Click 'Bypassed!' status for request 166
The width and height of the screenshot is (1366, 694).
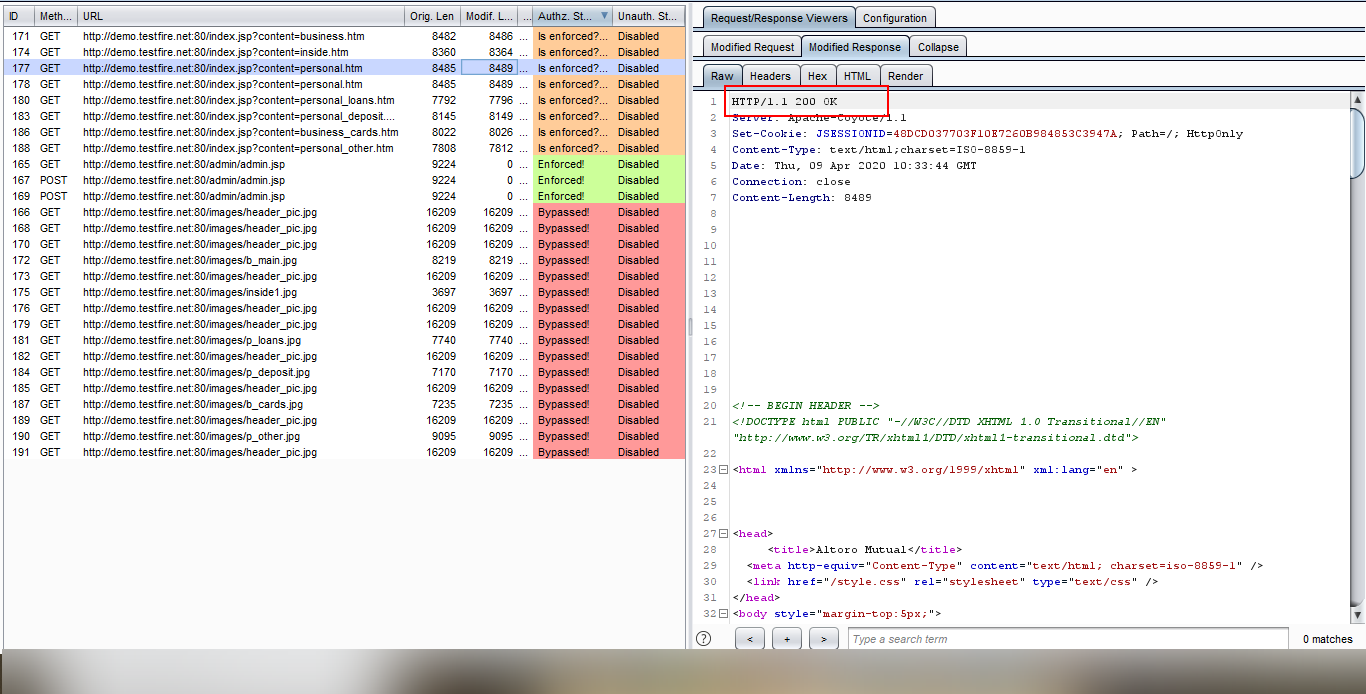[x=572, y=212]
